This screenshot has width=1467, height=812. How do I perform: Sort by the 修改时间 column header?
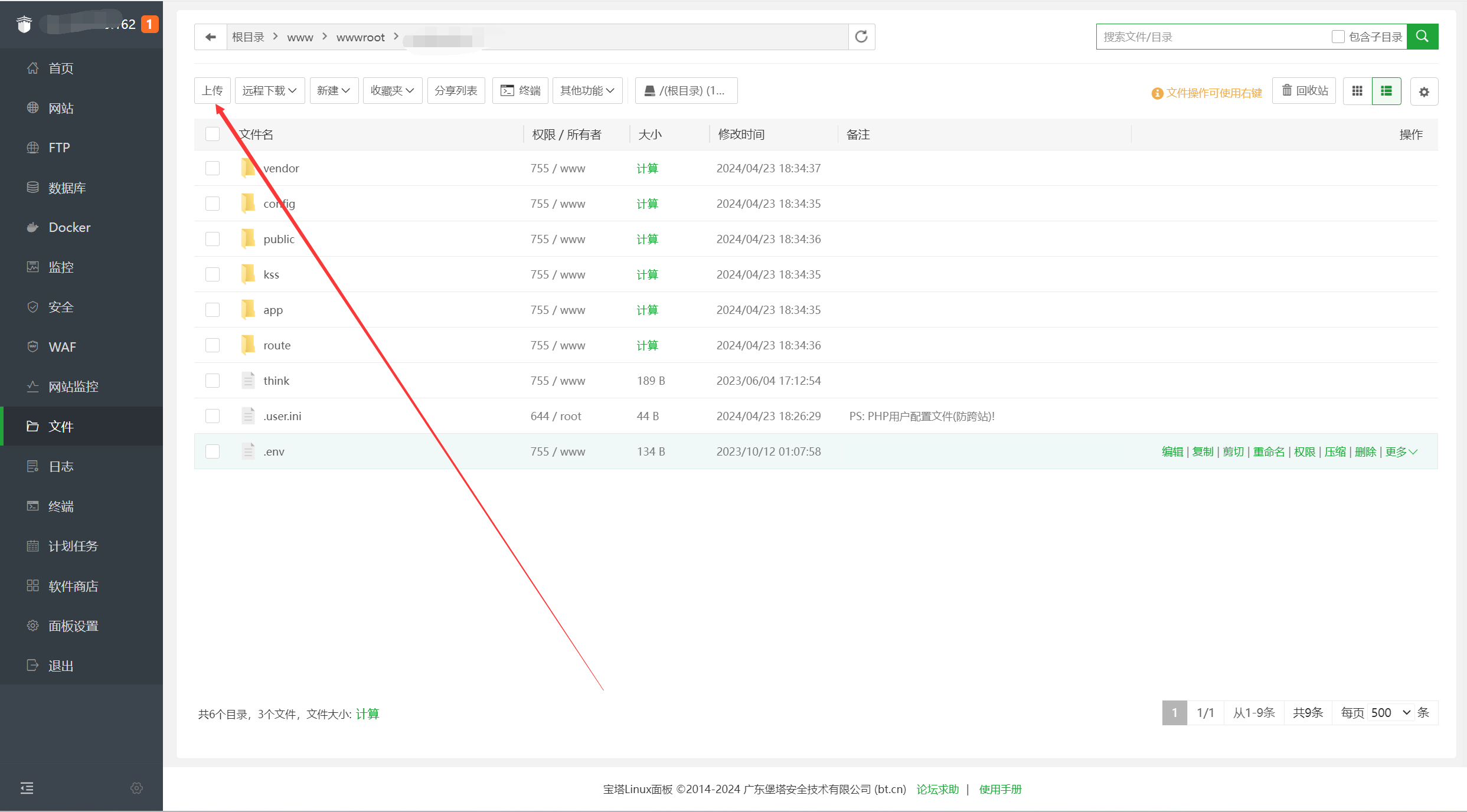[741, 135]
